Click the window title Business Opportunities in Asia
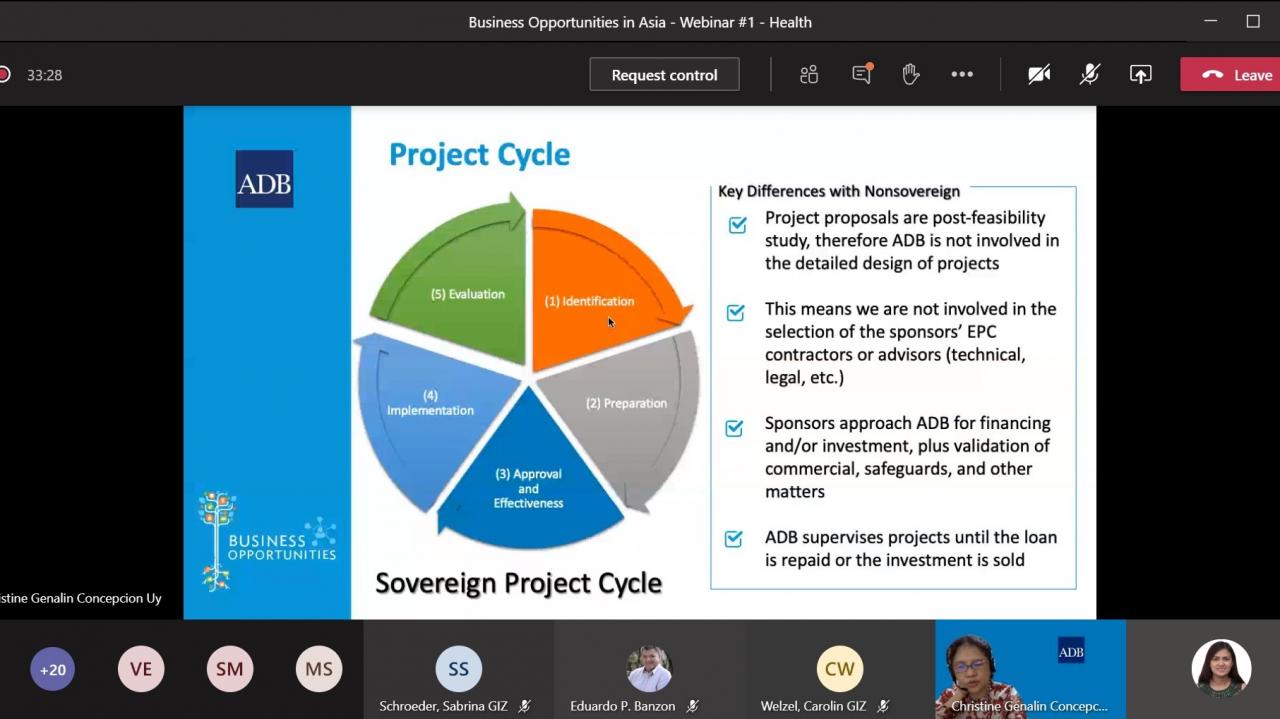Screen dimensions: 1280x719 coord(640,22)
